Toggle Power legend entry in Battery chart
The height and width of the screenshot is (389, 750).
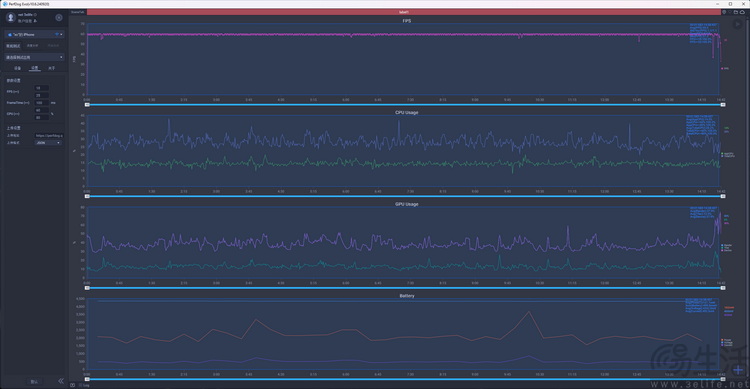coord(726,340)
